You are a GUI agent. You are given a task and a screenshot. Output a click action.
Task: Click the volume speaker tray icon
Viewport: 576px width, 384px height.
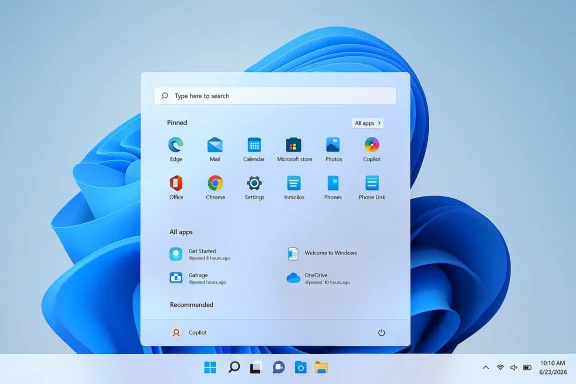(514, 367)
